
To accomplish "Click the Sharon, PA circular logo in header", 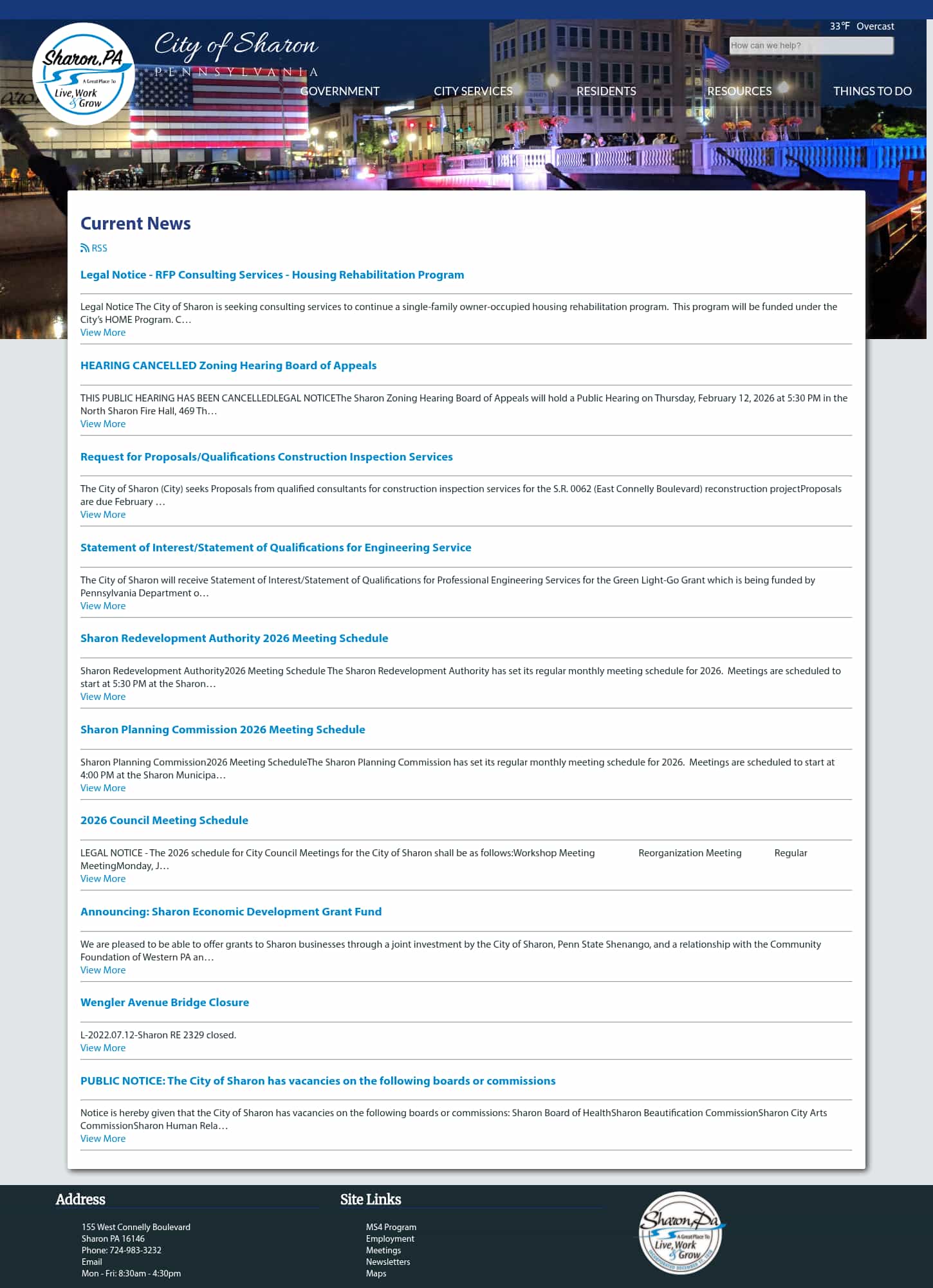I will [84, 73].
